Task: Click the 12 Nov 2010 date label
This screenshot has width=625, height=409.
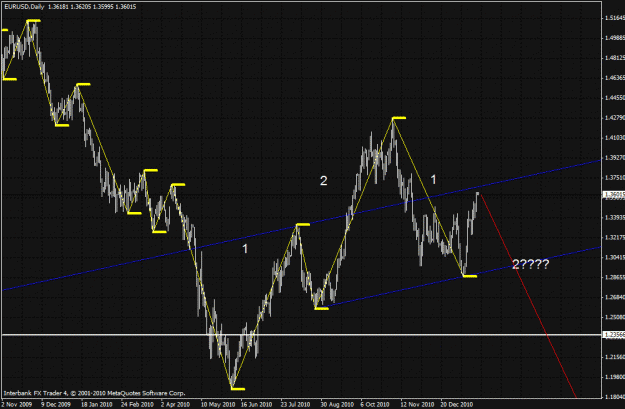Action: tap(417, 404)
